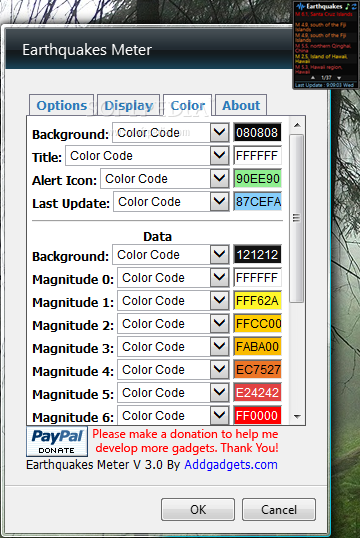Viewport: 360px width, 538px height.
Task: Open the Magnitude 3 color dropdown
Action: tap(173, 347)
